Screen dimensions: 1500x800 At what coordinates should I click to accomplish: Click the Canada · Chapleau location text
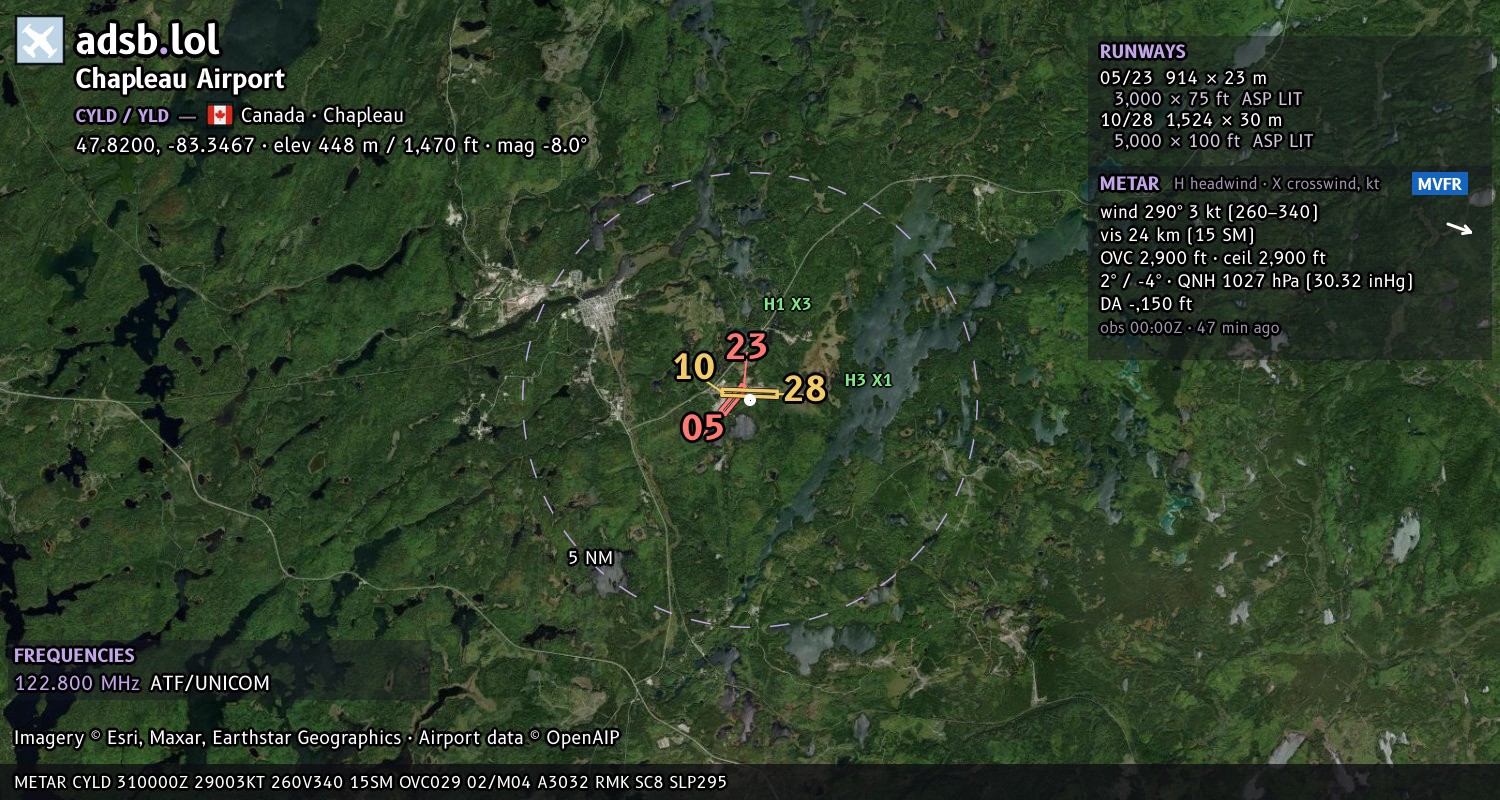click(x=322, y=115)
